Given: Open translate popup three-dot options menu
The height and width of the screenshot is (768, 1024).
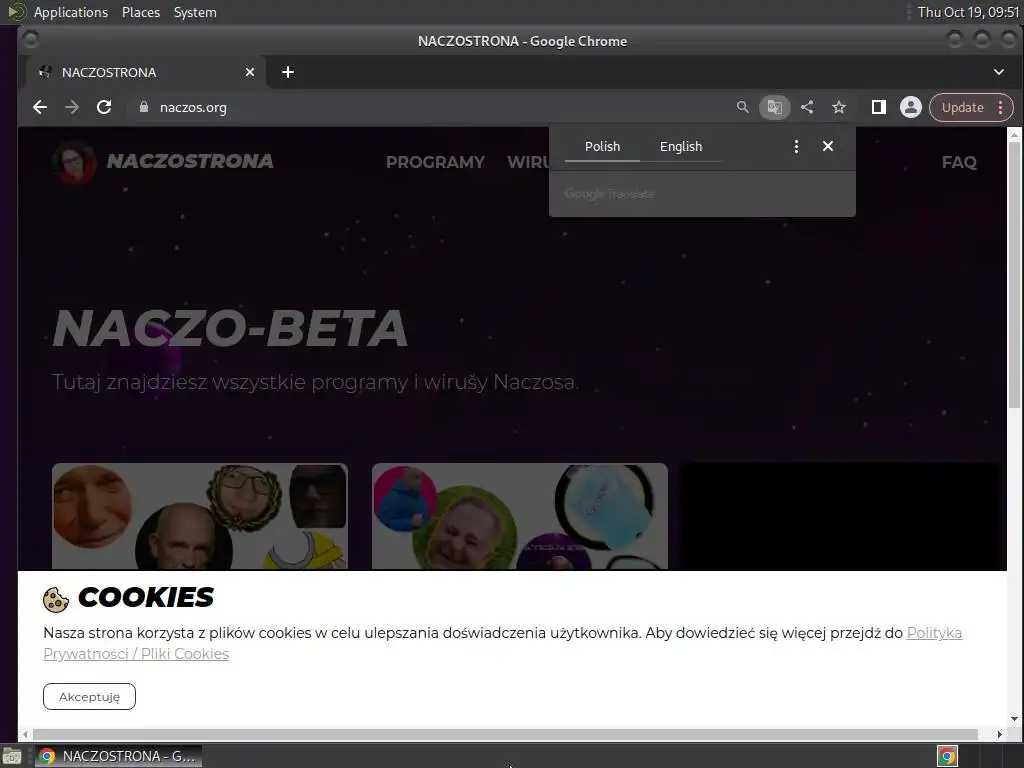Looking at the screenshot, I should (x=796, y=146).
